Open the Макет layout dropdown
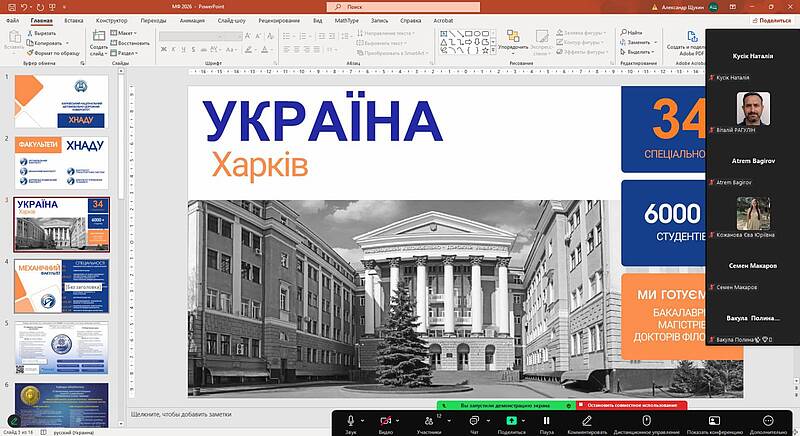This screenshot has width=800, height=436. pyautogui.click(x=126, y=33)
